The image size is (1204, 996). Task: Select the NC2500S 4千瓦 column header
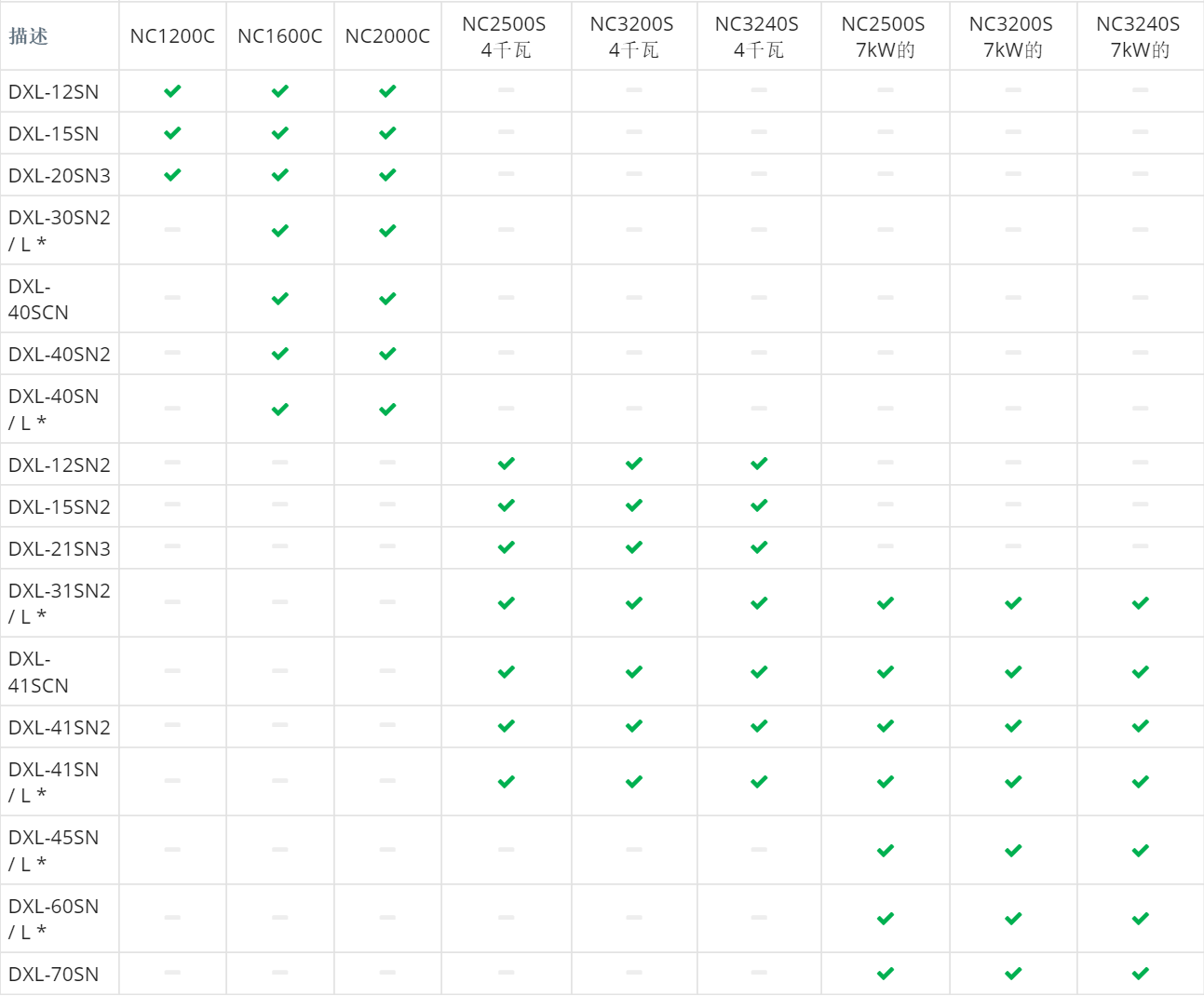(505, 37)
